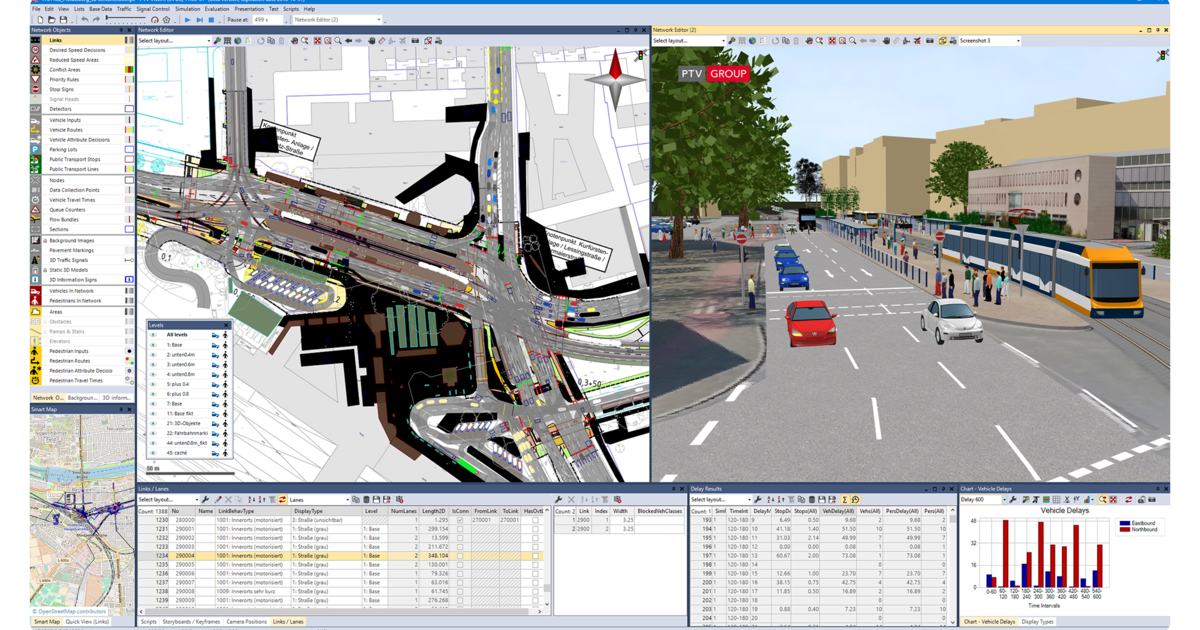Toggle vehicle visibility for All levels
This screenshot has height=630, width=1200.
pyautogui.click(x=216, y=336)
